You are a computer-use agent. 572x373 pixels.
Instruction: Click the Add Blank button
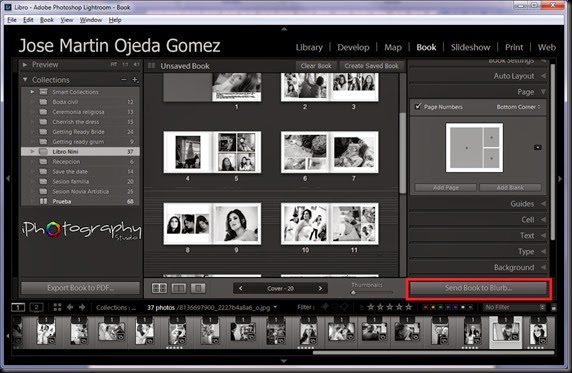pyautogui.click(x=510, y=188)
